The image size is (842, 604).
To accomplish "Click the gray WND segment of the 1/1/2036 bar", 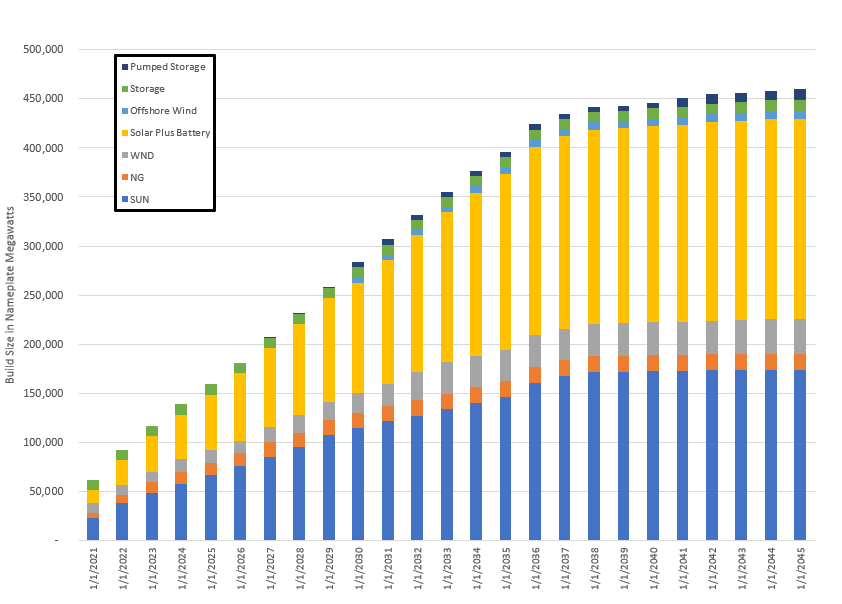I will (535, 351).
